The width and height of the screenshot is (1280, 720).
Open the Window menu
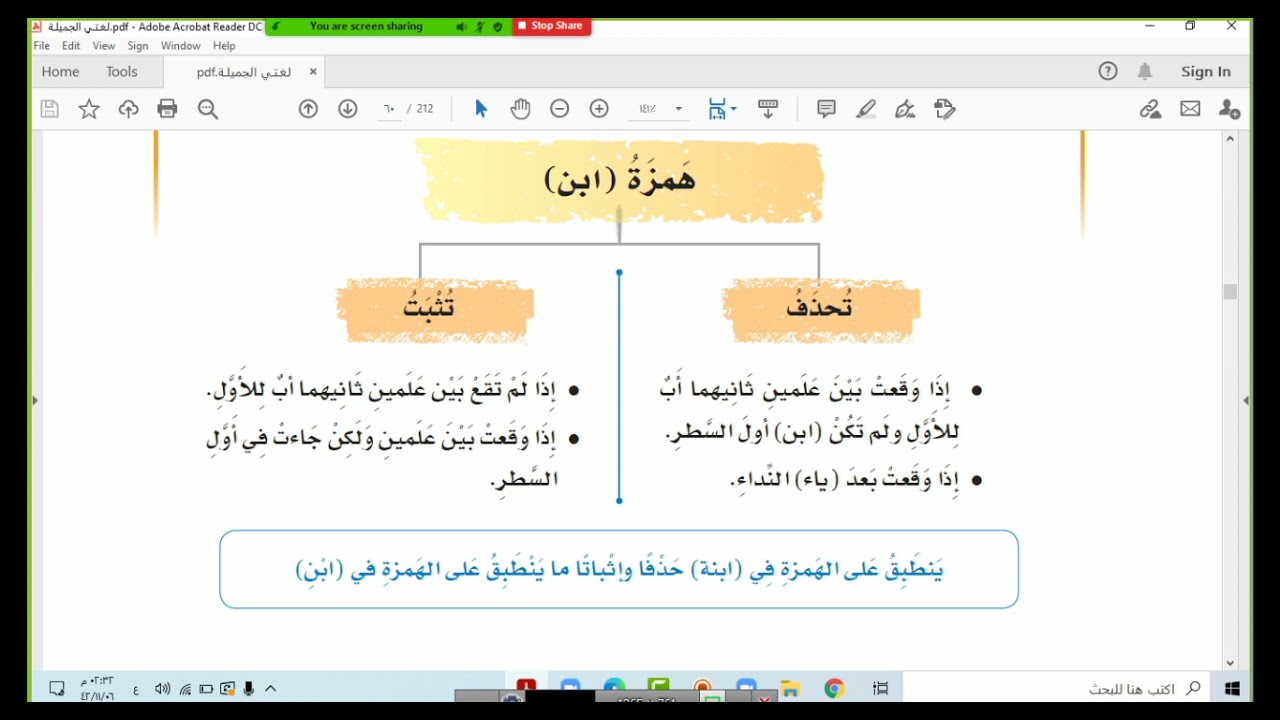click(x=181, y=46)
